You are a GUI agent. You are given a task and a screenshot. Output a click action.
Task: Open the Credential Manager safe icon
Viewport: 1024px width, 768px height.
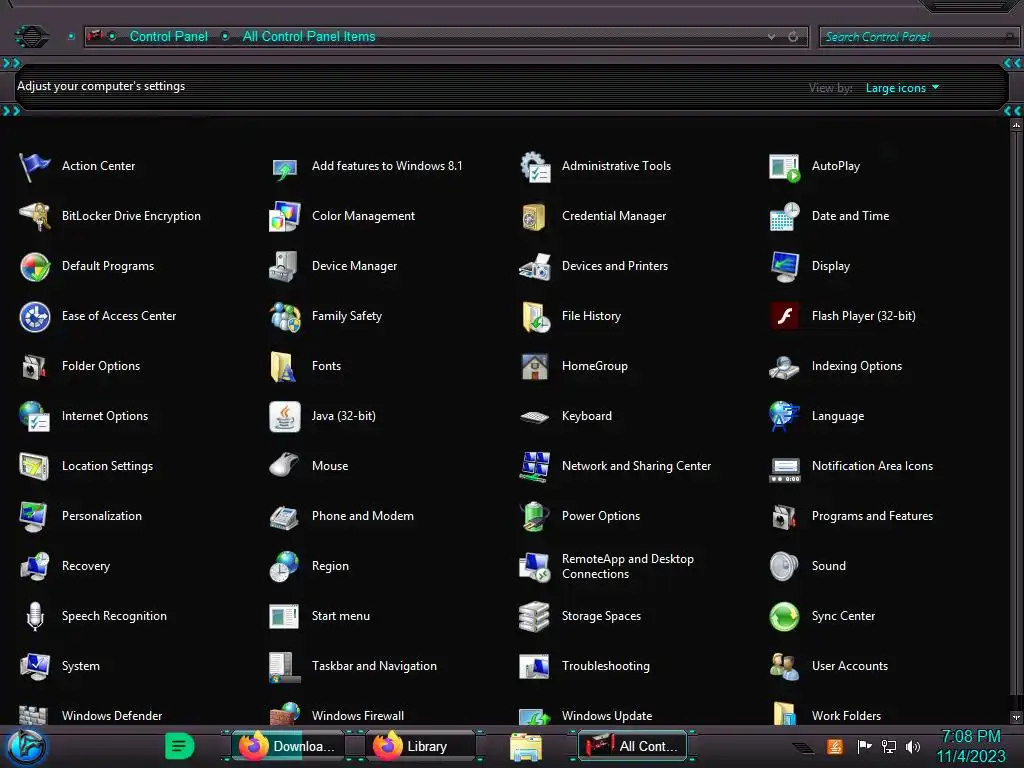point(535,216)
